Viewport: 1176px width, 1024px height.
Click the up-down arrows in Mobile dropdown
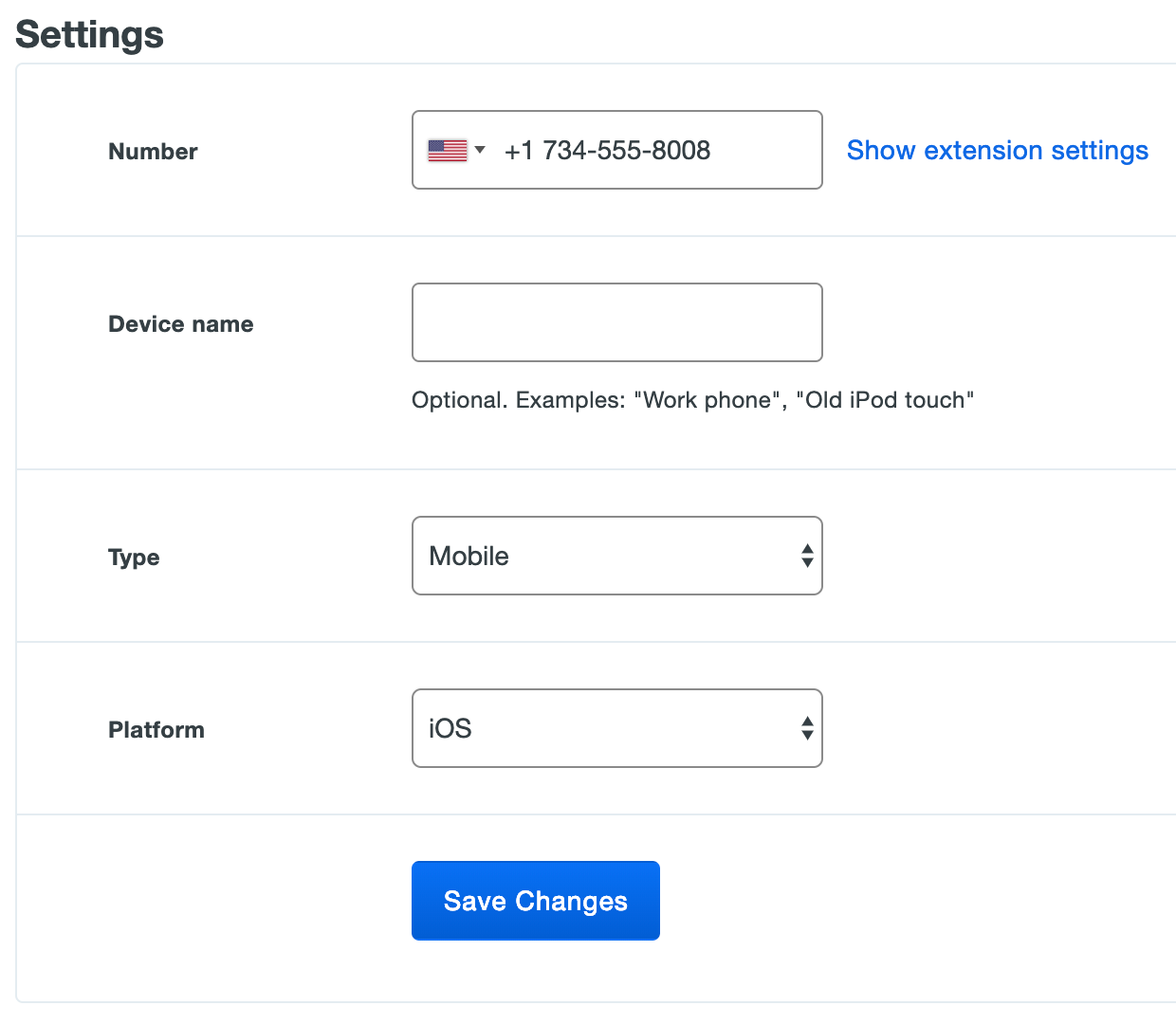click(806, 556)
